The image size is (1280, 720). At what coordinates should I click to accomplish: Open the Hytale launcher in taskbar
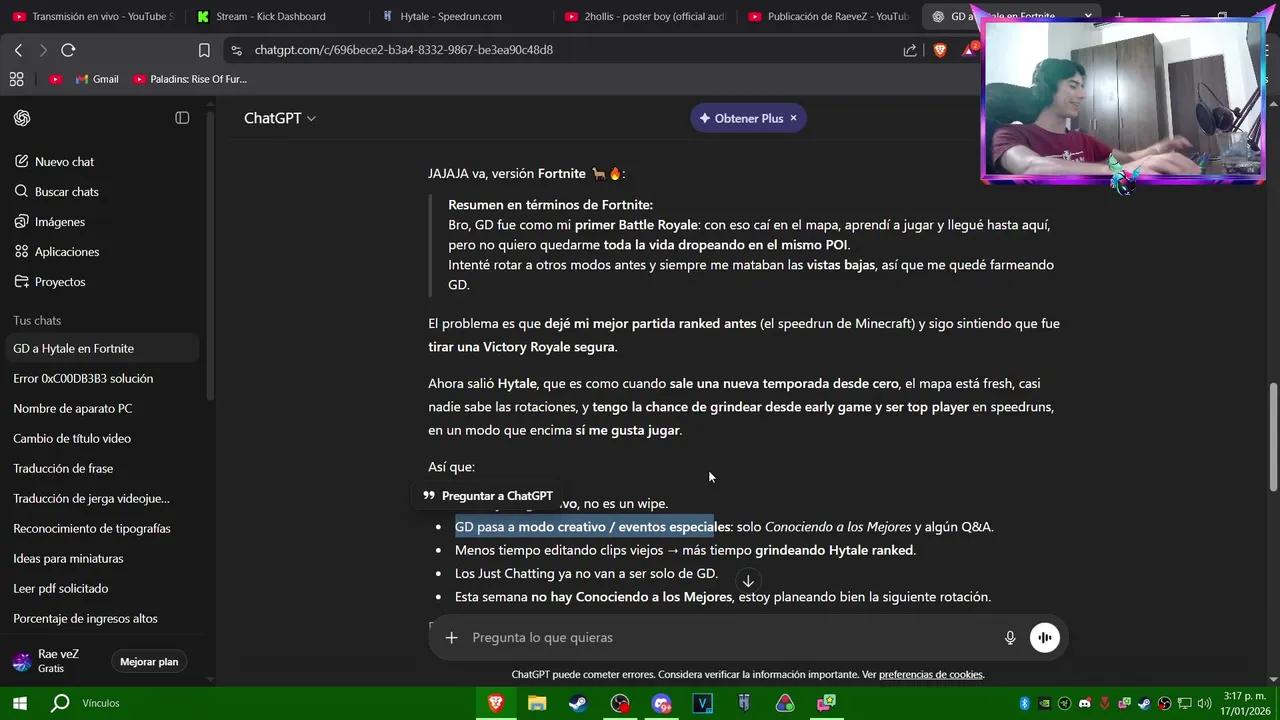[743, 704]
